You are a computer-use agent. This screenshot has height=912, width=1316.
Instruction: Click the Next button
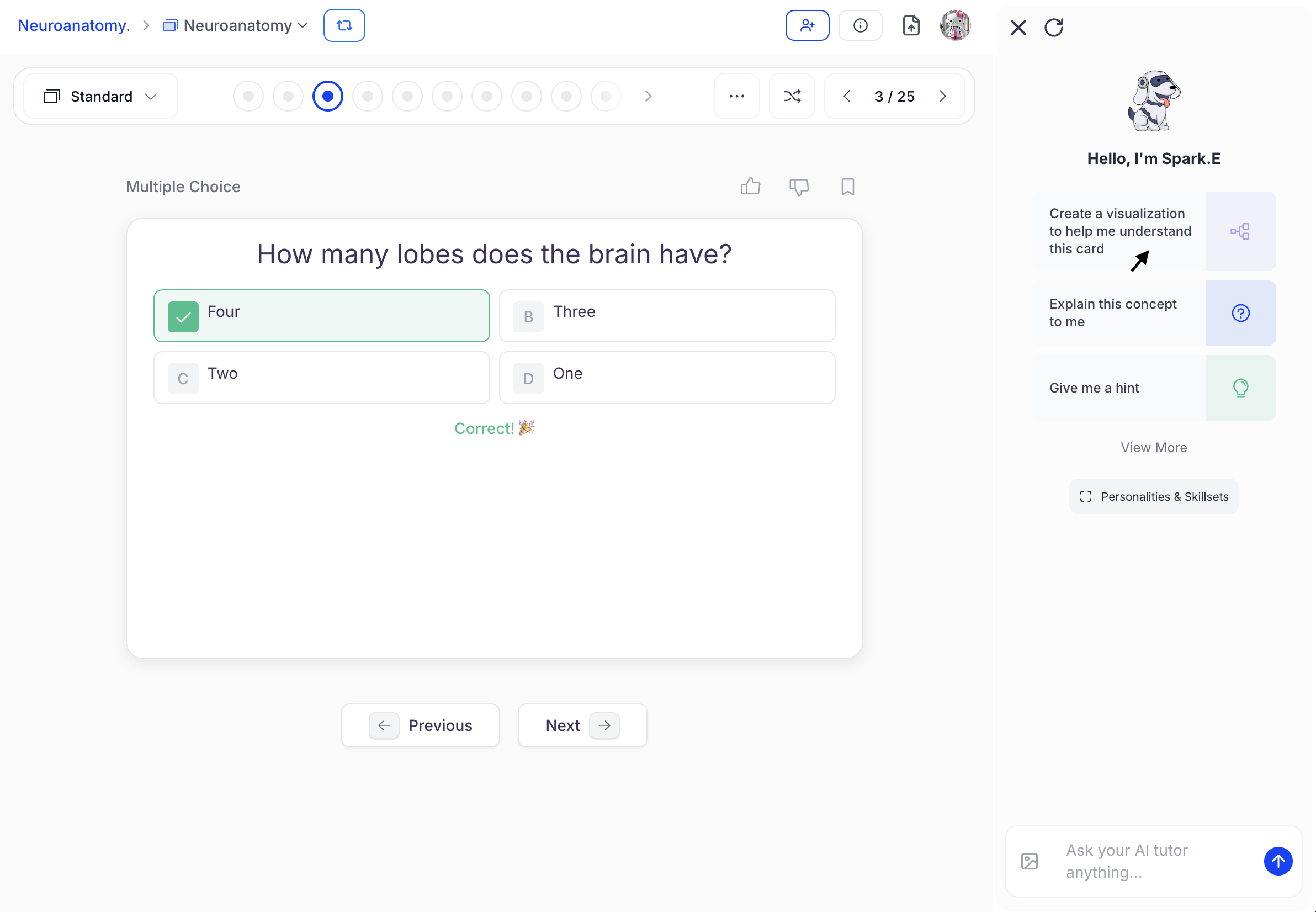[582, 725]
